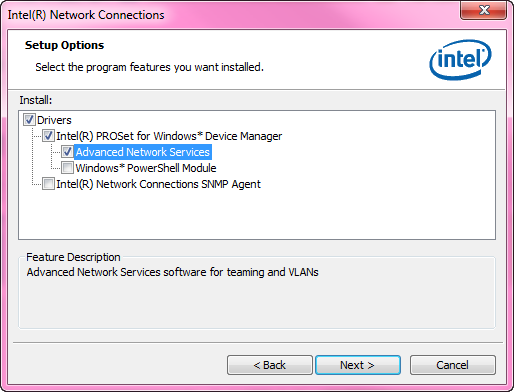
Task: Uncheck the Drivers checkbox
Action: tap(29, 119)
